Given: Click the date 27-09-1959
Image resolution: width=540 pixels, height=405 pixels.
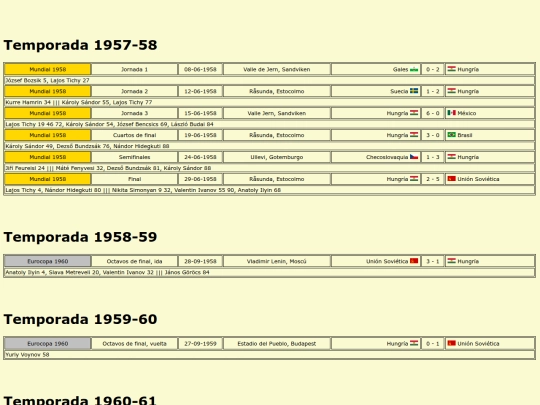Looking at the screenshot, I should pos(200,344).
